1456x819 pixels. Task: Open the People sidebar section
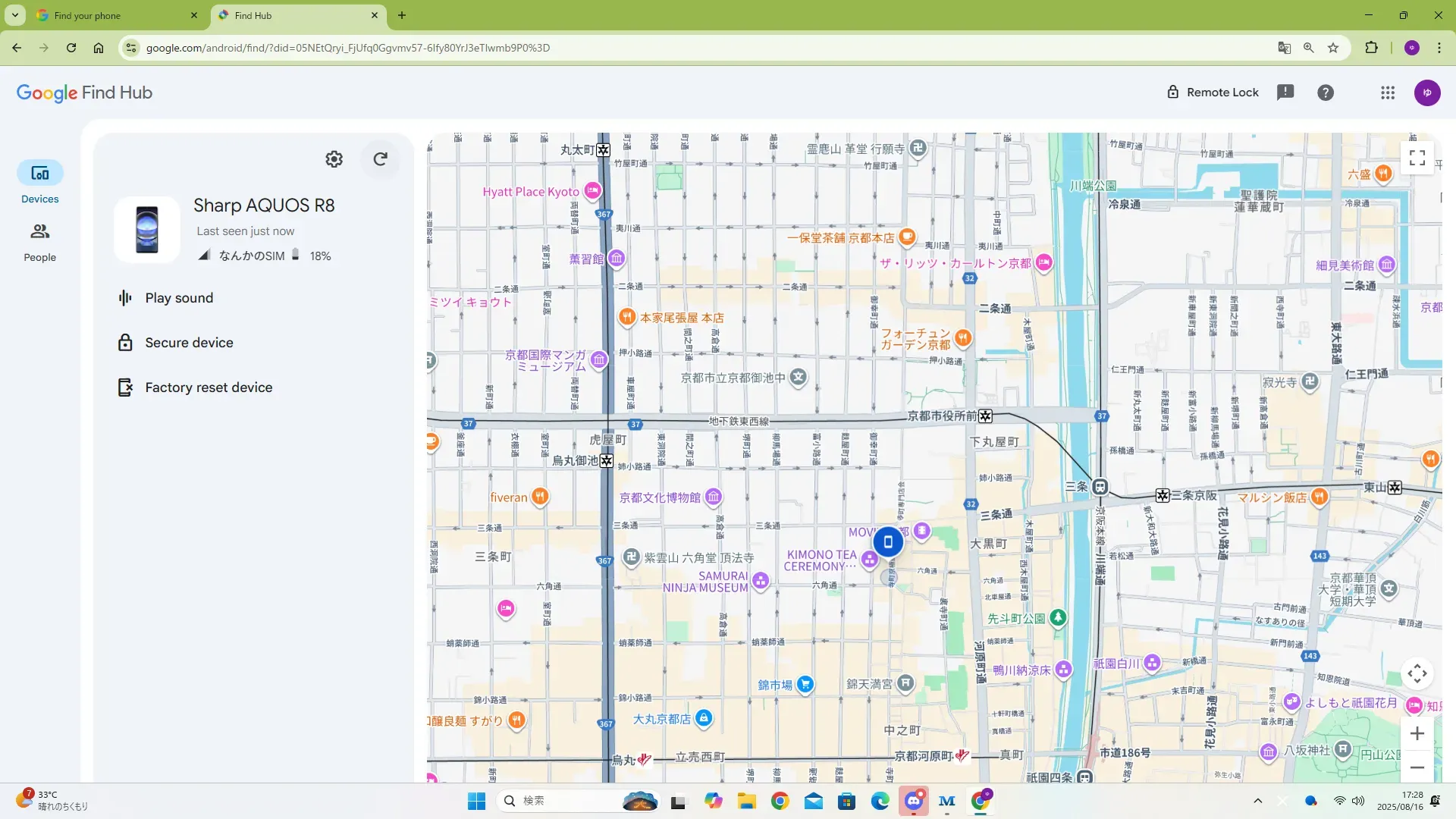coord(39,242)
